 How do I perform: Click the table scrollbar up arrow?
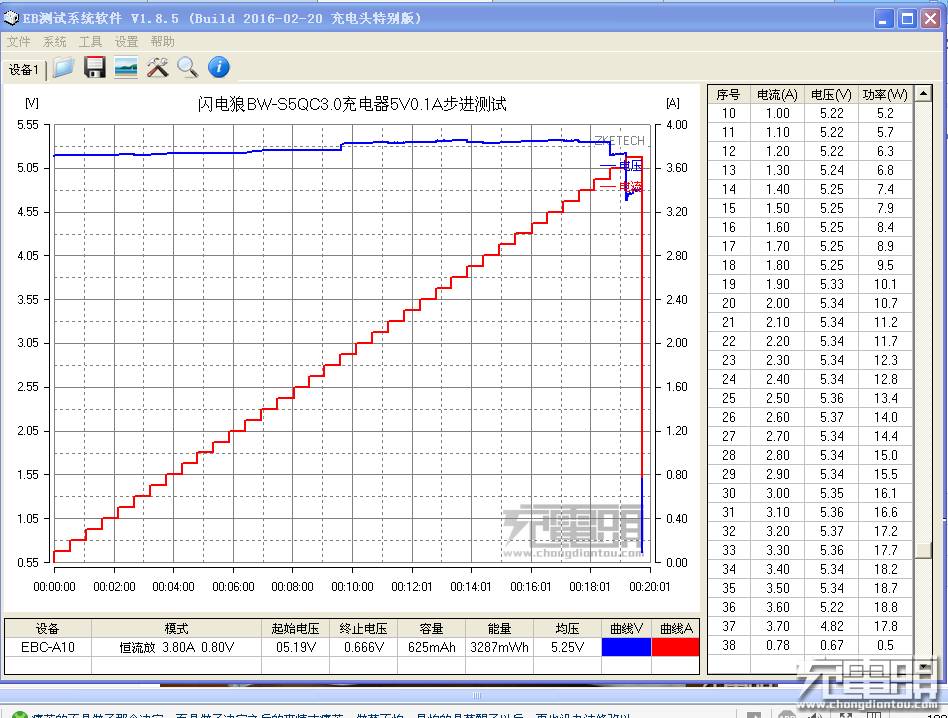coord(923,94)
